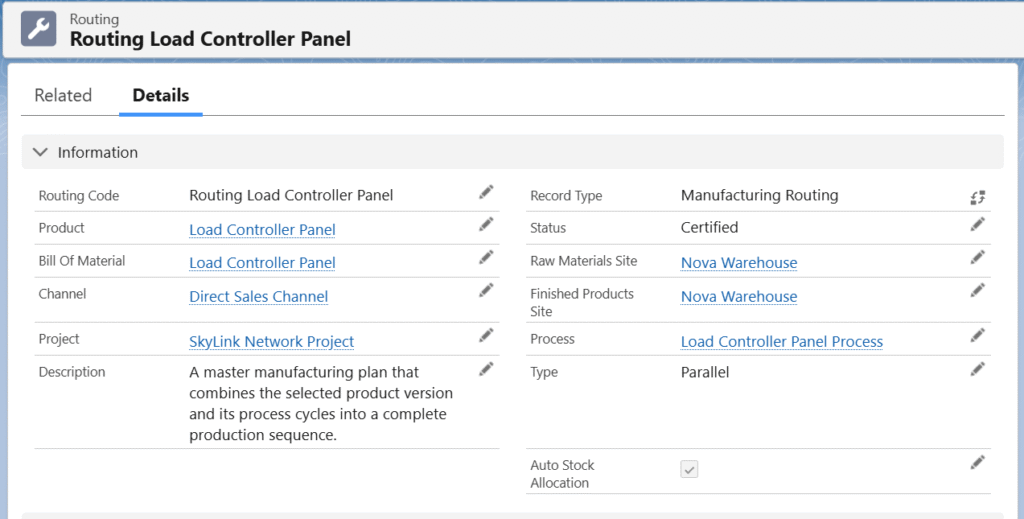Image resolution: width=1024 pixels, height=519 pixels.
Task: Edit Status field via pencil icon
Action: coord(978,225)
